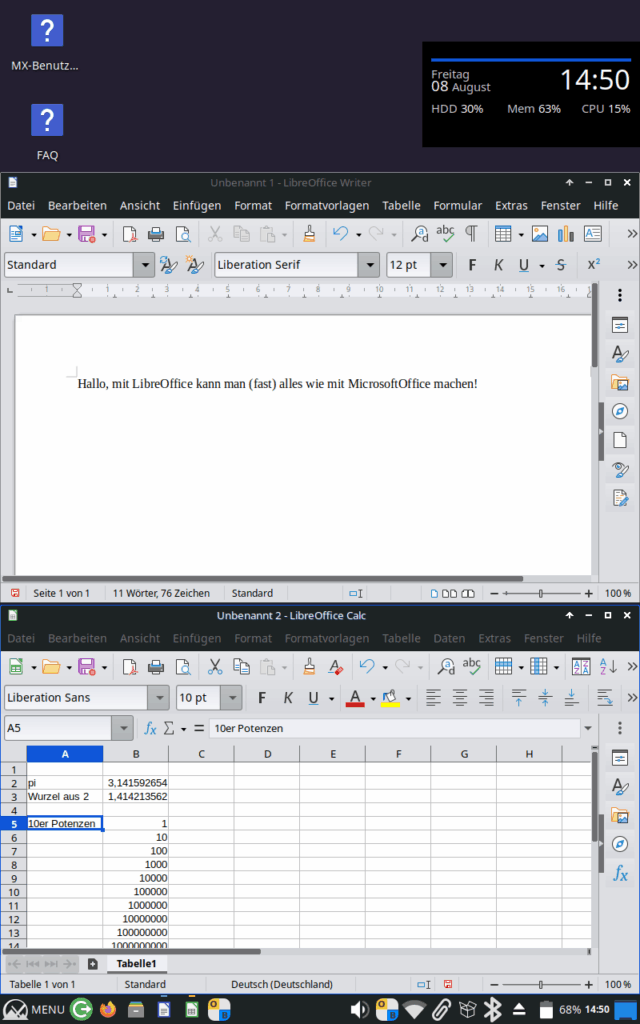
Task: Align cell contents to top in Calc
Action: click(519, 697)
